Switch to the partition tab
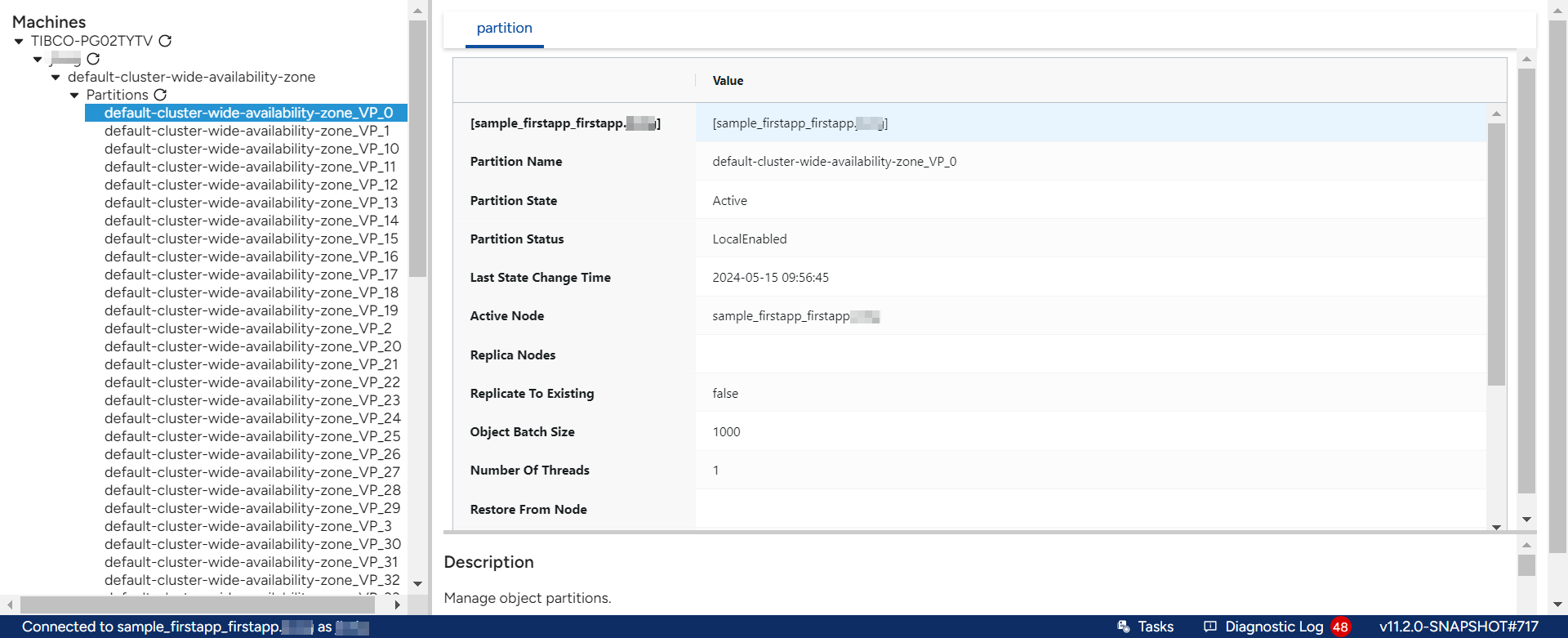 [x=504, y=28]
